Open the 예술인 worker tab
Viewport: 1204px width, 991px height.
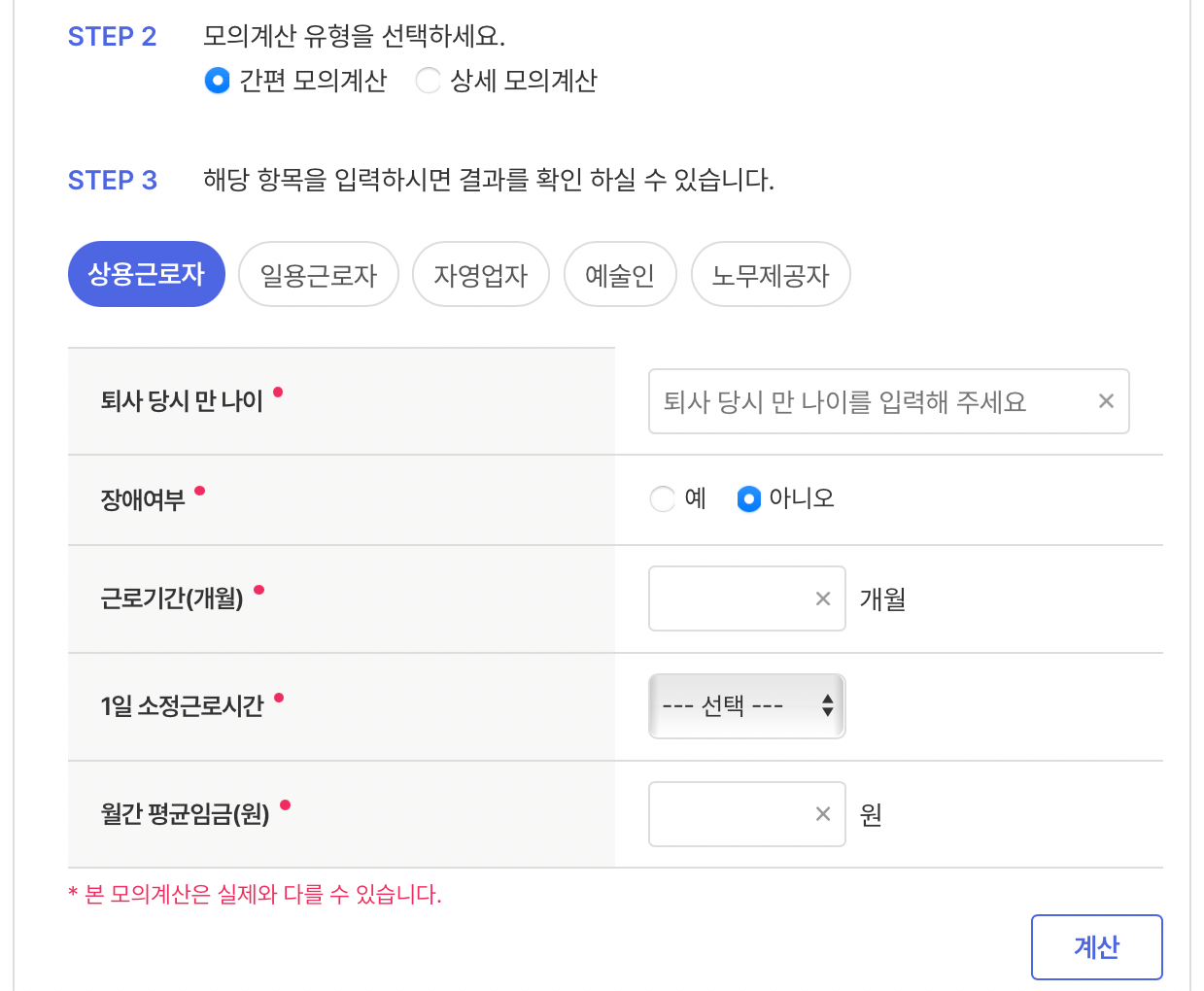pyautogui.click(x=620, y=274)
